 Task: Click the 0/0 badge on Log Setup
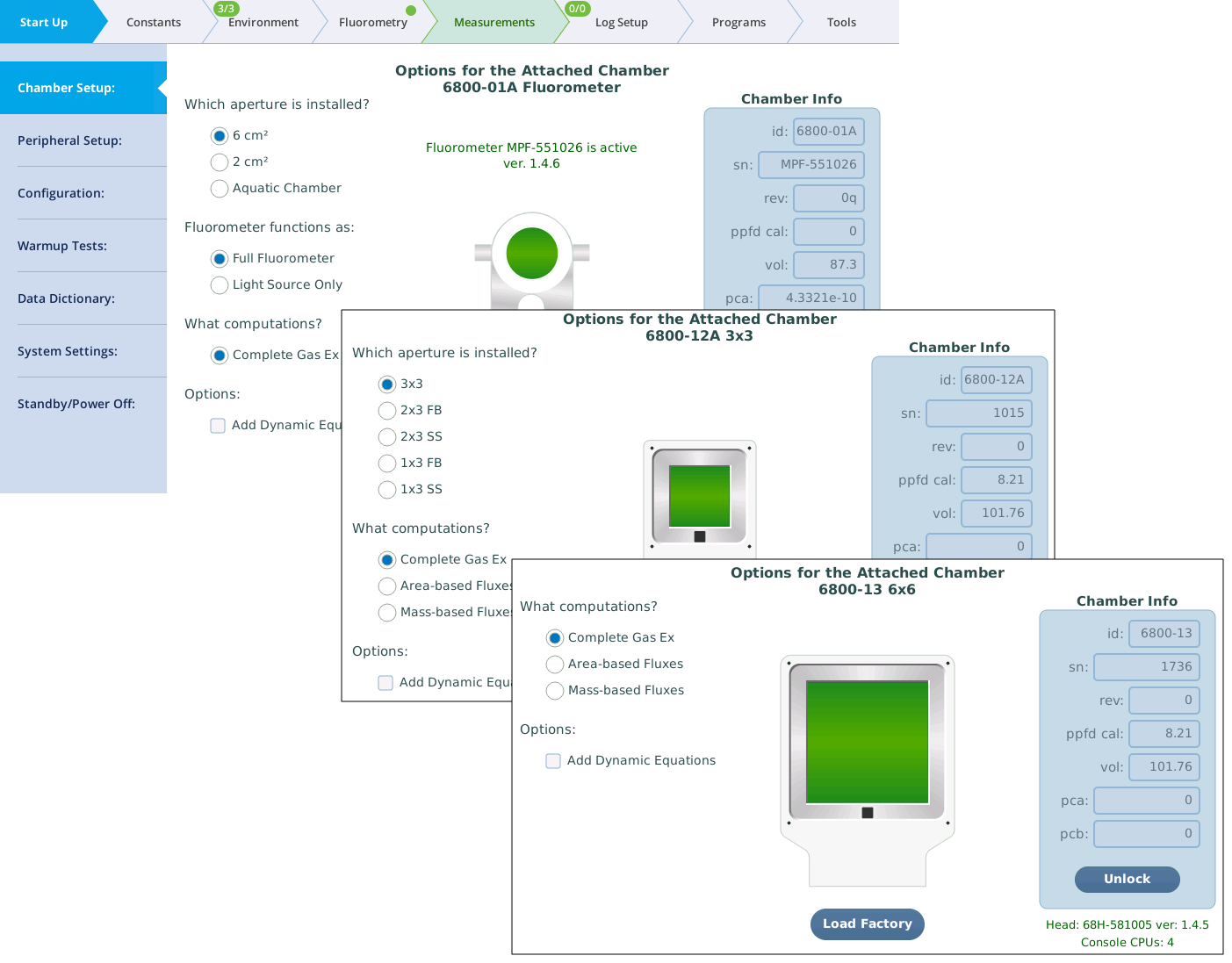click(x=577, y=9)
